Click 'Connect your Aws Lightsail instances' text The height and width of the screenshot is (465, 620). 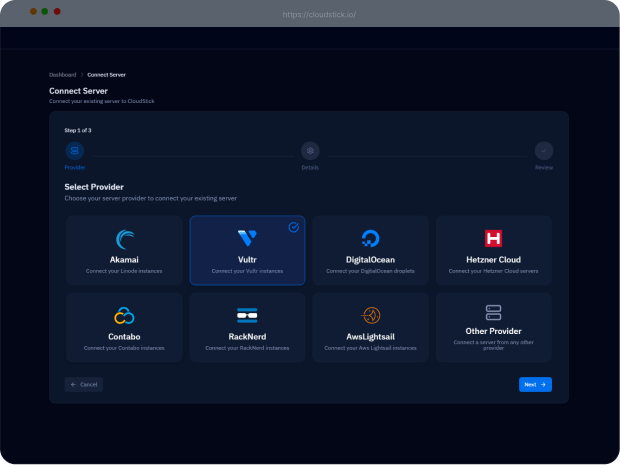tap(370, 348)
